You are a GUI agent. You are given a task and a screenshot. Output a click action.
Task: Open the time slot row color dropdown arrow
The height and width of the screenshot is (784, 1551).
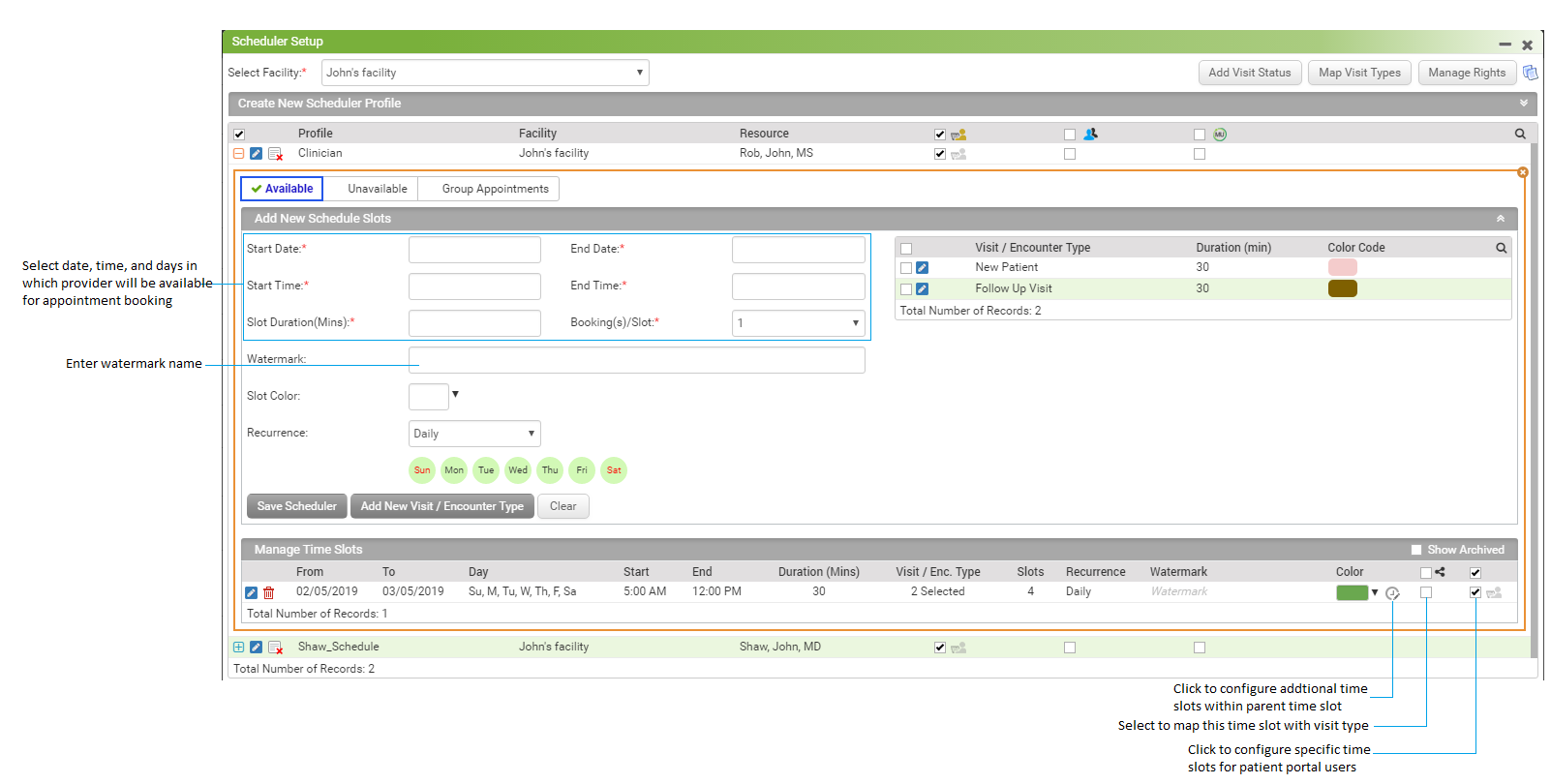click(x=1375, y=593)
